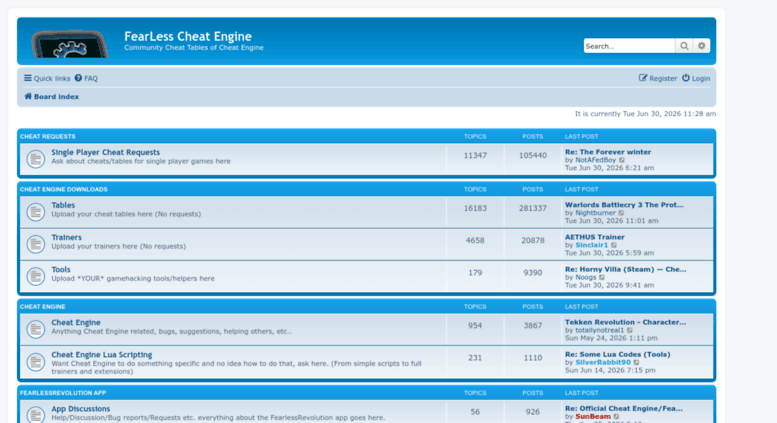Click the Tools forum icon
The height and width of the screenshot is (423, 777).
(x=36, y=276)
